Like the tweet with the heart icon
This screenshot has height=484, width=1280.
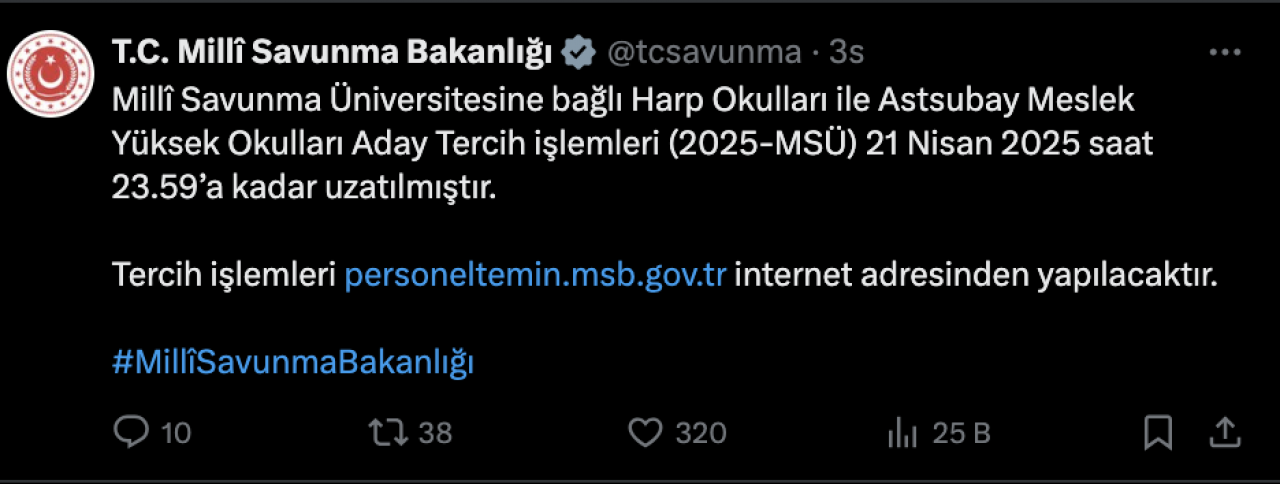tap(646, 432)
